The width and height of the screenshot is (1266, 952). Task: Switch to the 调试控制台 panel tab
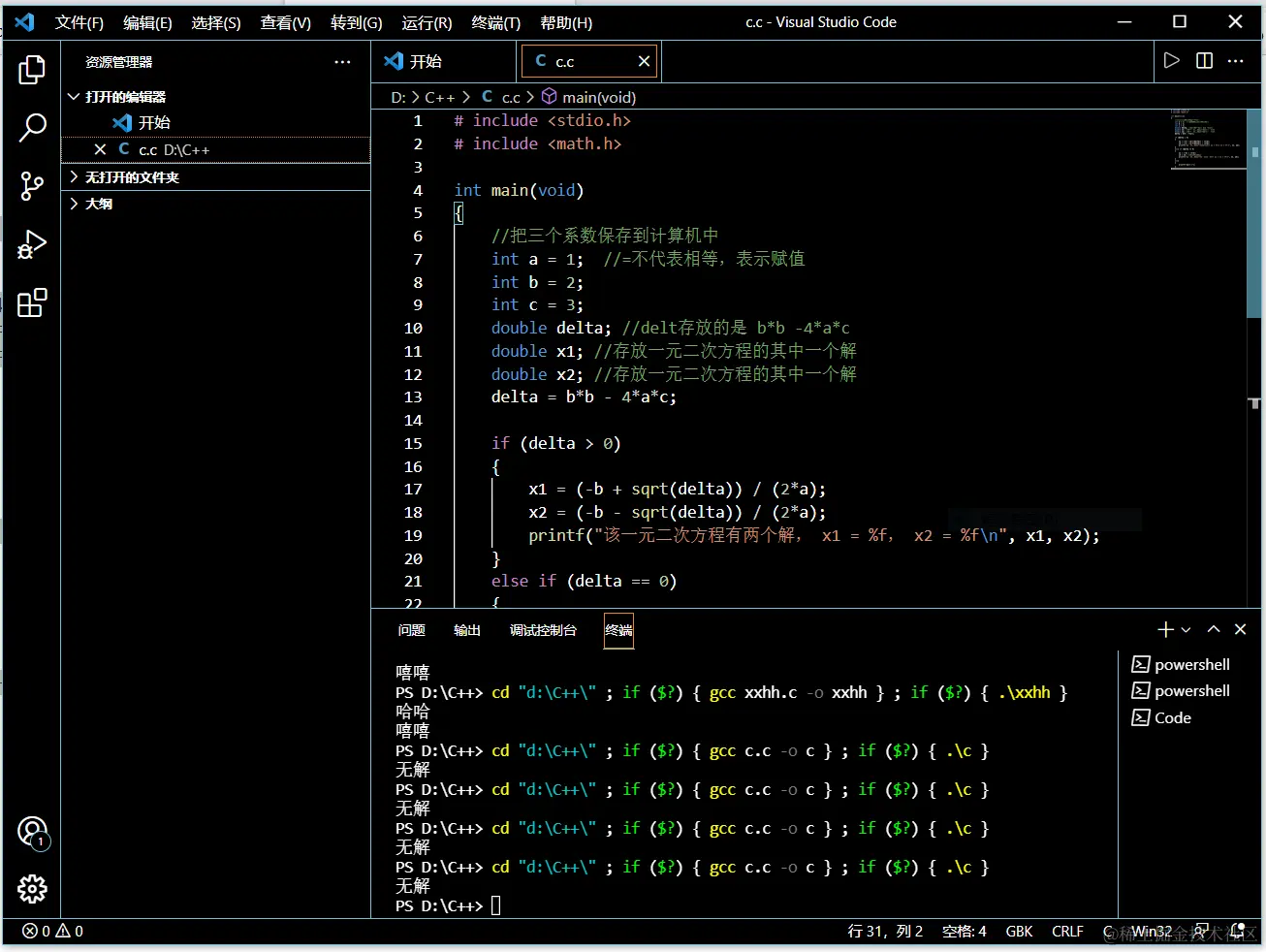click(543, 630)
